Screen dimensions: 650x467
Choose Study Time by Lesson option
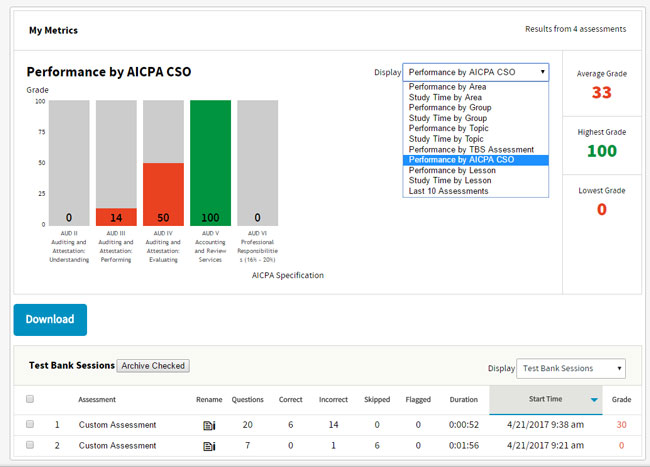pos(475,181)
